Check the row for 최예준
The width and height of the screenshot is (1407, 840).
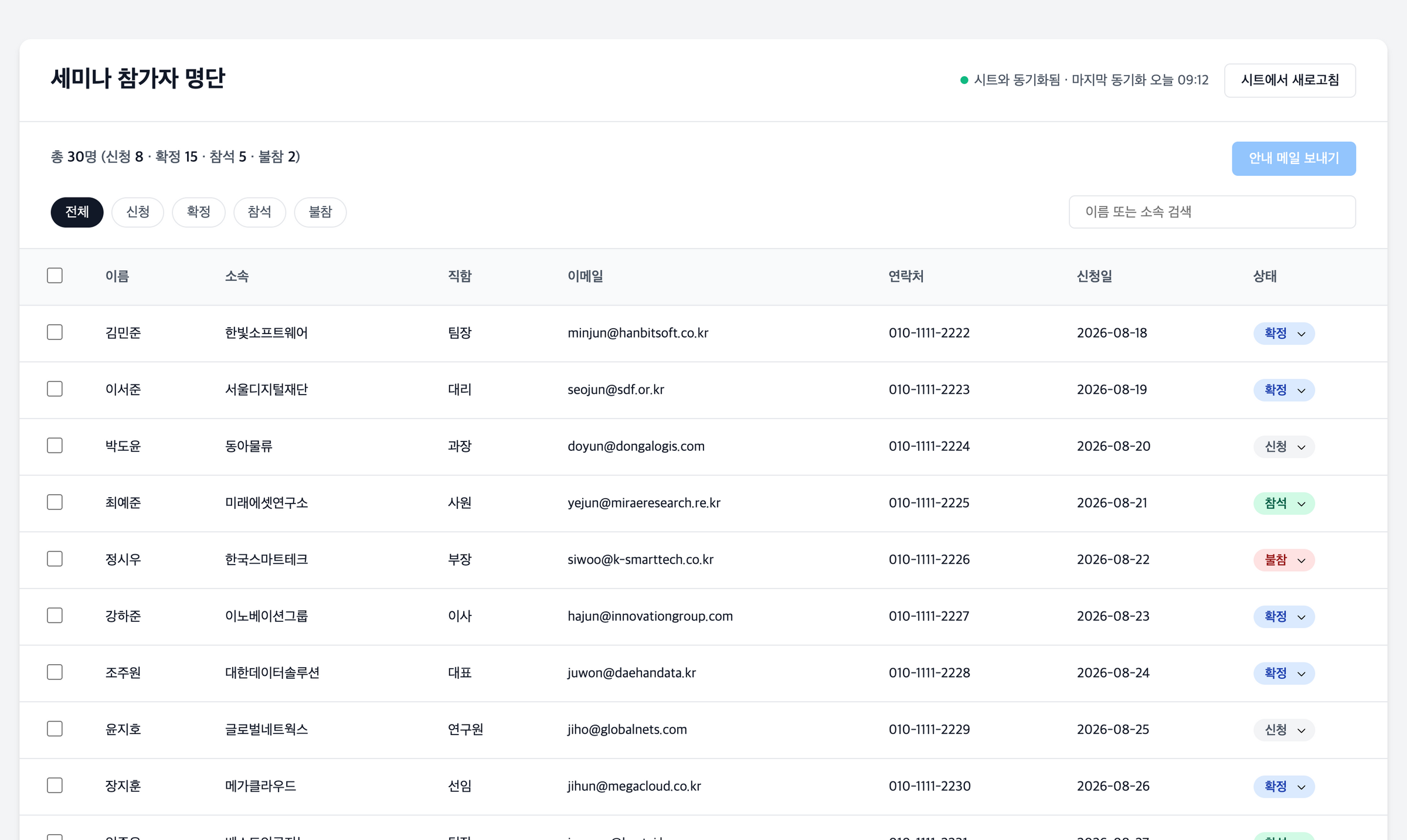pos(55,502)
